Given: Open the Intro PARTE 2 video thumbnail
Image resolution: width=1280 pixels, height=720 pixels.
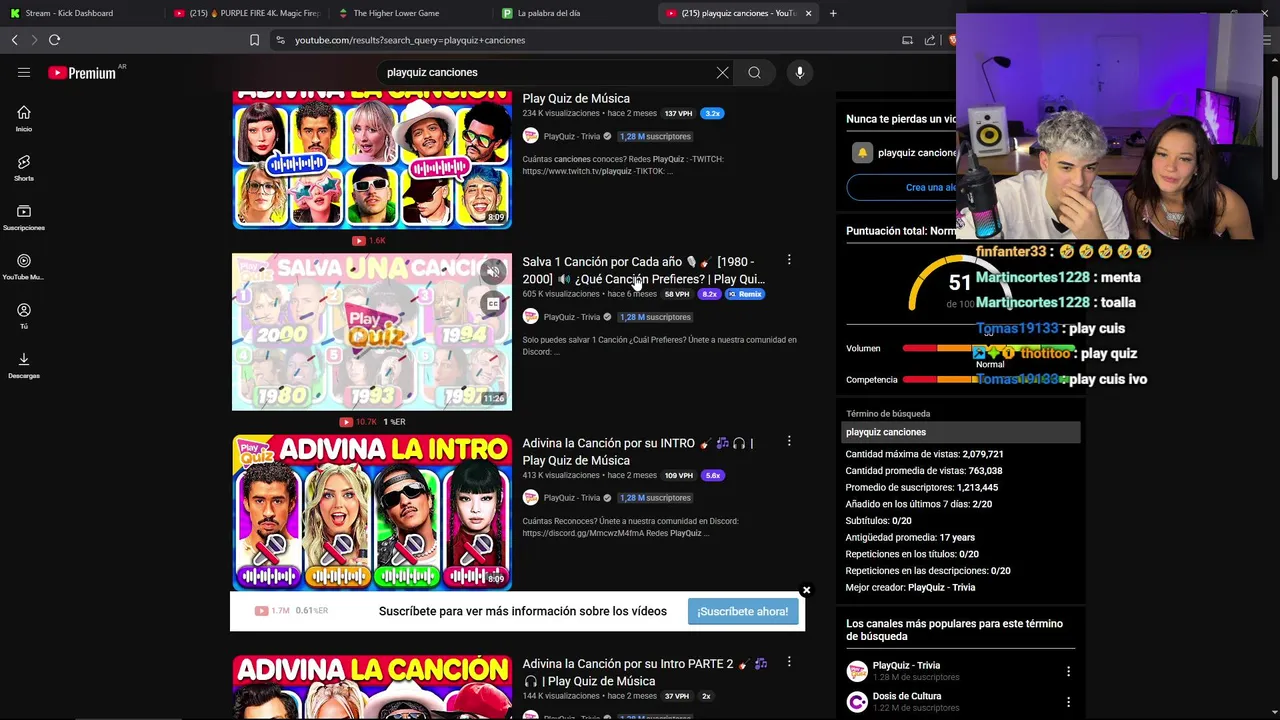Looking at the screenshot, I should (x=372, y=687).
